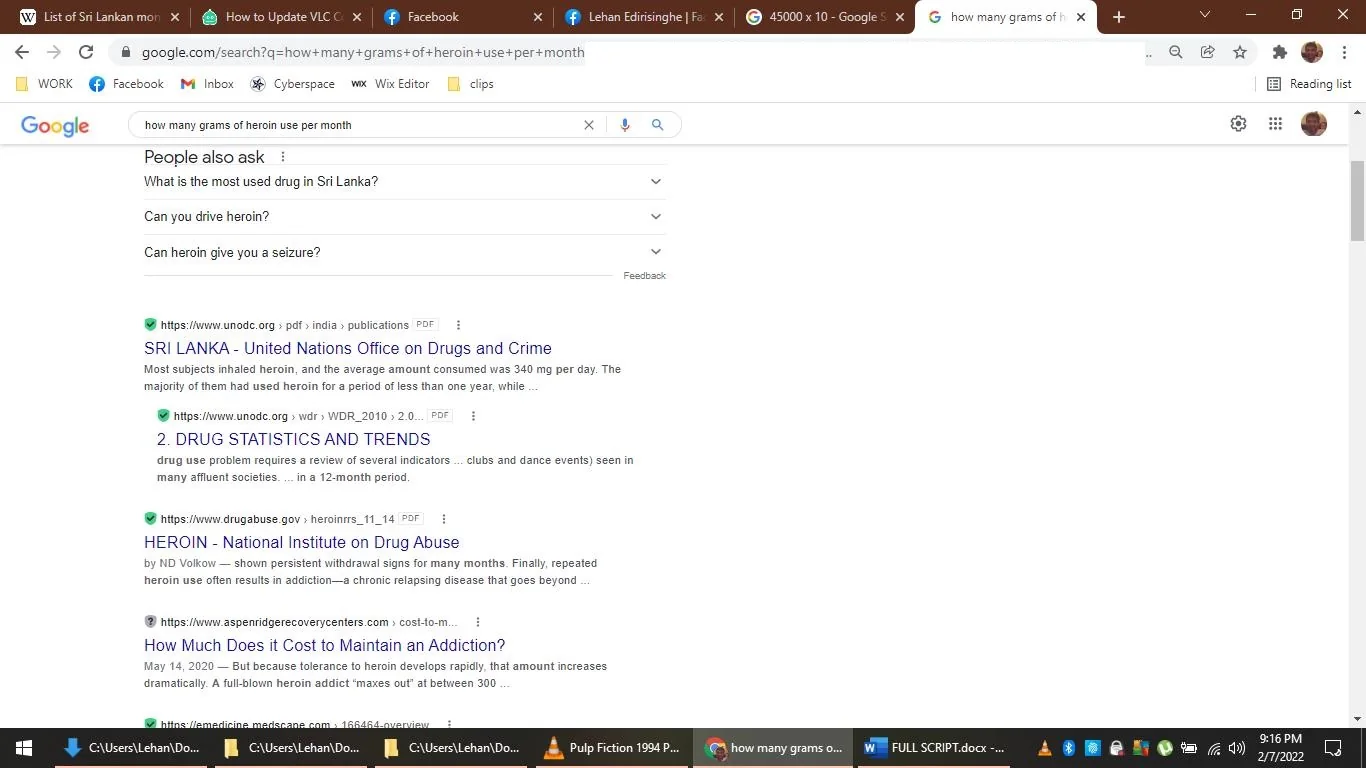
Task: Open the Cyberspace bookmark
Action: [x=293, y=84]
